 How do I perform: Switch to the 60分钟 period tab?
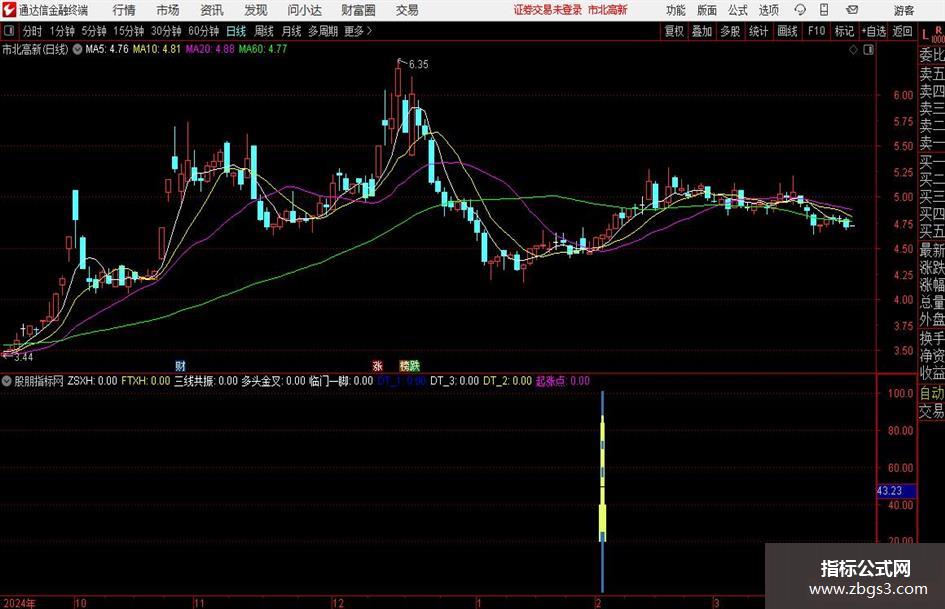(204, 31)
